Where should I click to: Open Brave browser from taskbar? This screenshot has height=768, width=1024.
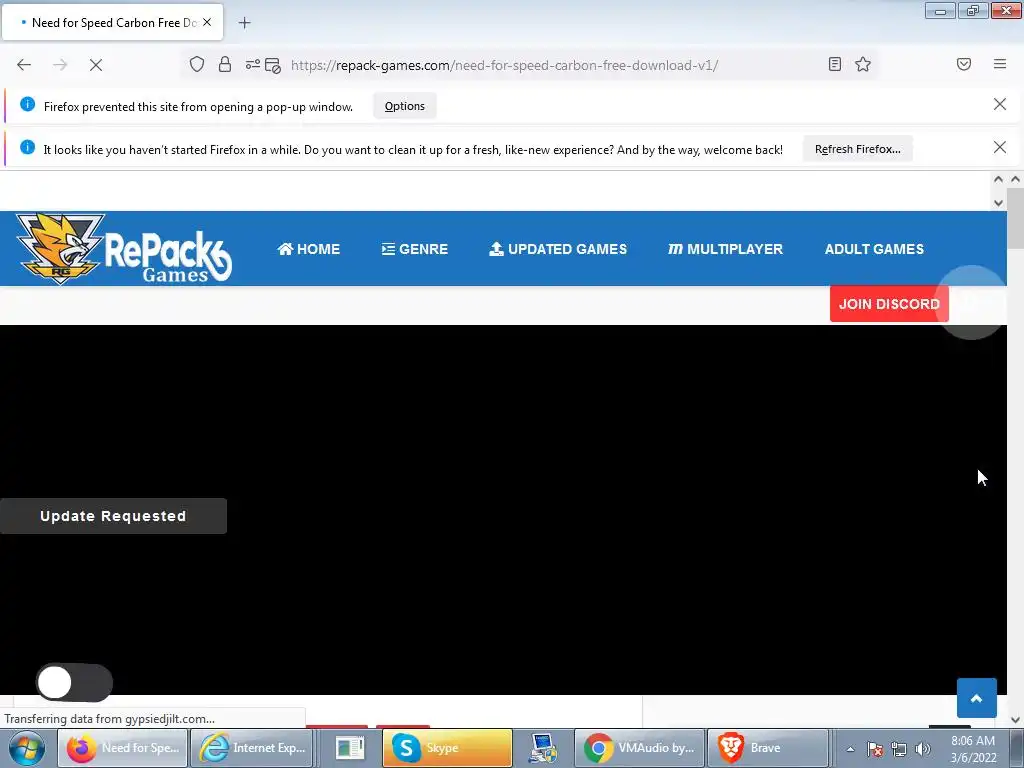coord(768,748)
